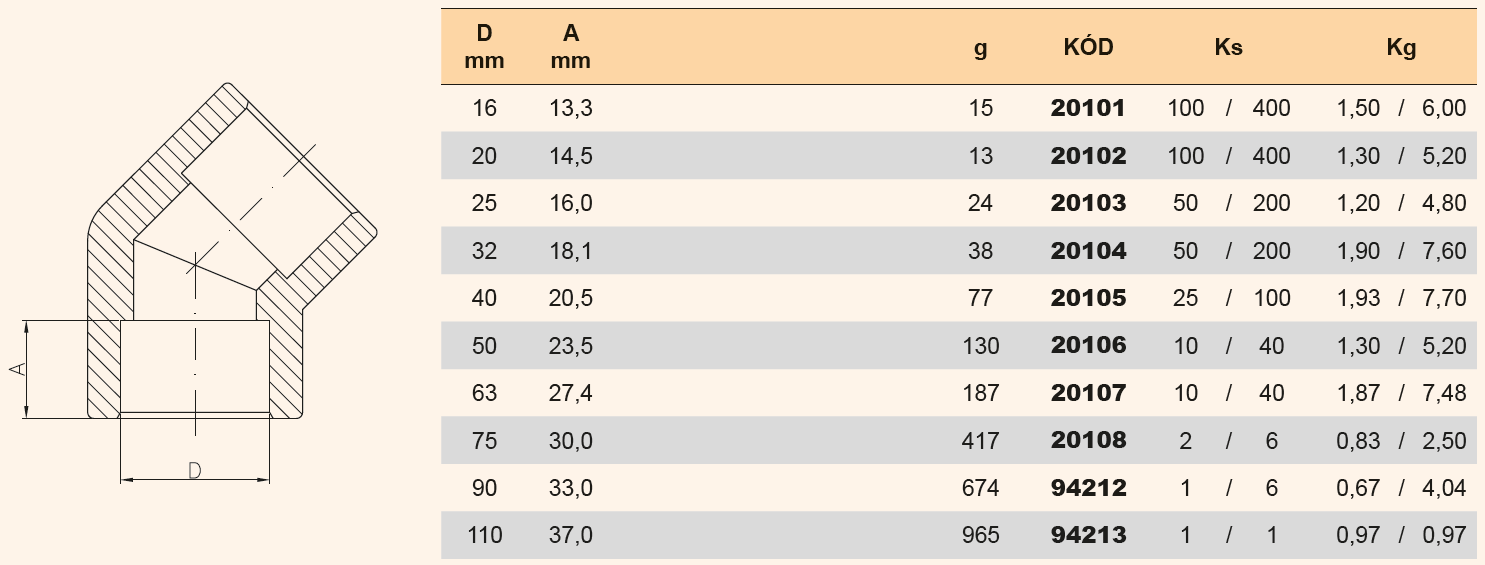1485x565 pixels.
Task: Open product code 94212
Action: point(1088,488)
